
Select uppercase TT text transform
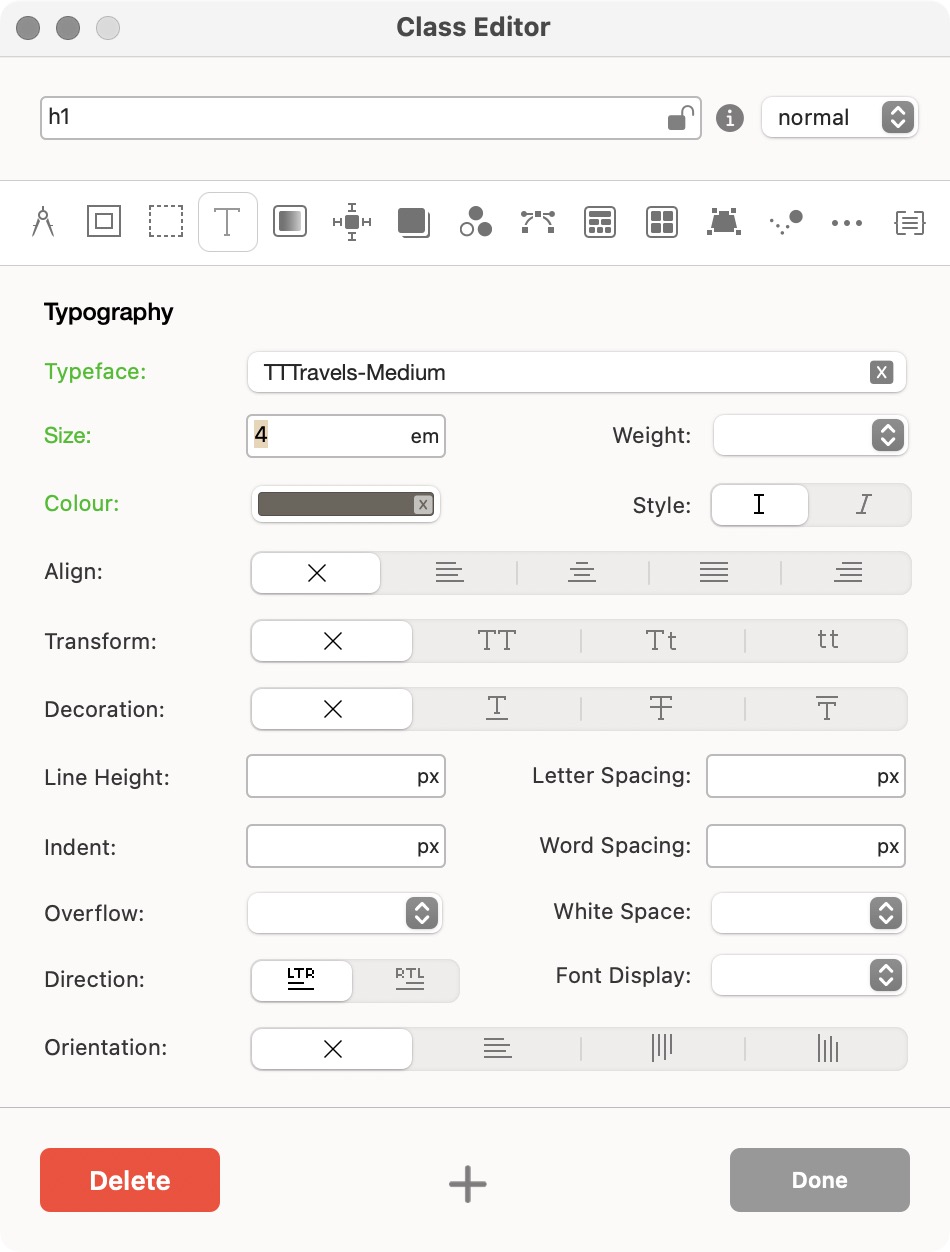pos(496,641)
